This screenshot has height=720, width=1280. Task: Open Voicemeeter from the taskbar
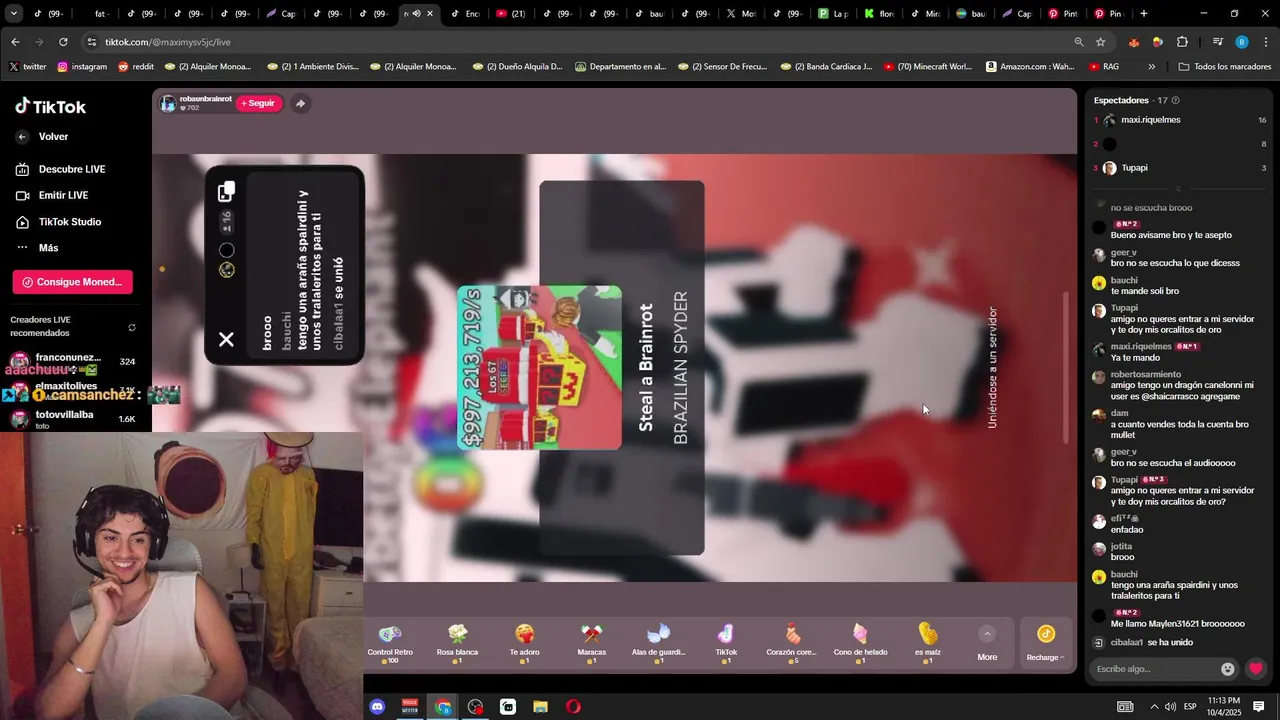click(x=410, y=707)
